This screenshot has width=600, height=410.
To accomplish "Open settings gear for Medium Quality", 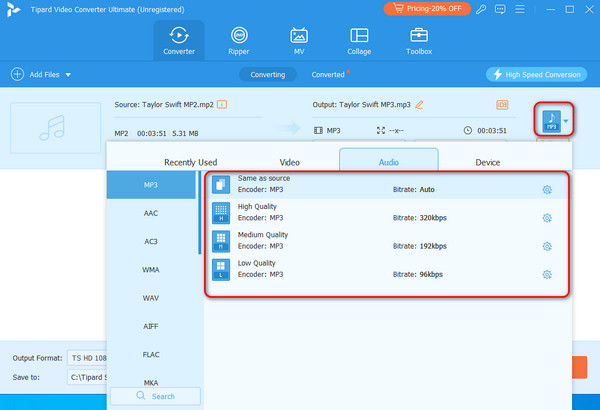I will tap(547, 246).
